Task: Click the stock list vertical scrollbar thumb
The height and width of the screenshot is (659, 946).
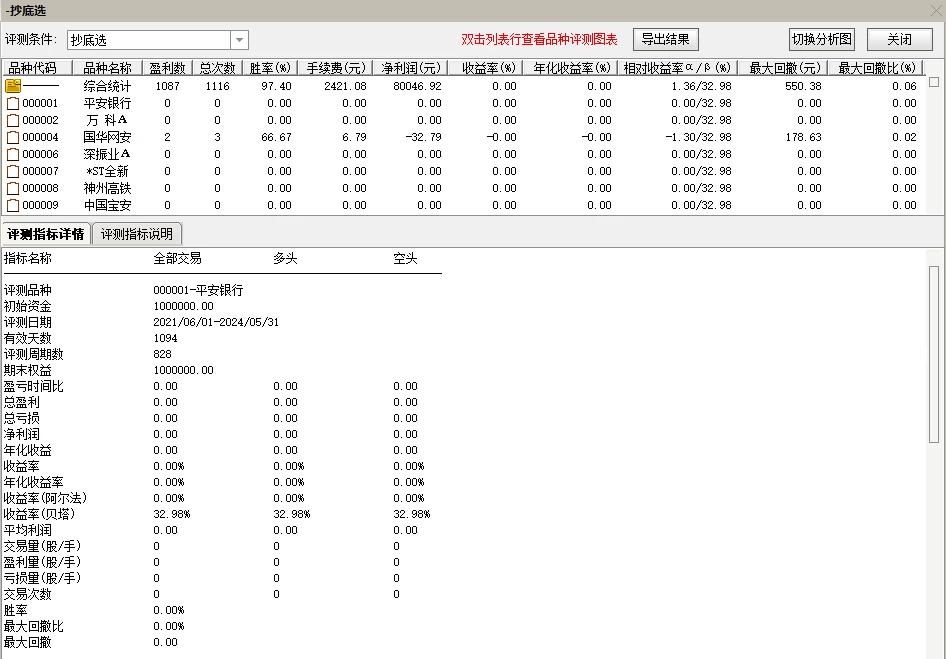Action: (934, 81)
